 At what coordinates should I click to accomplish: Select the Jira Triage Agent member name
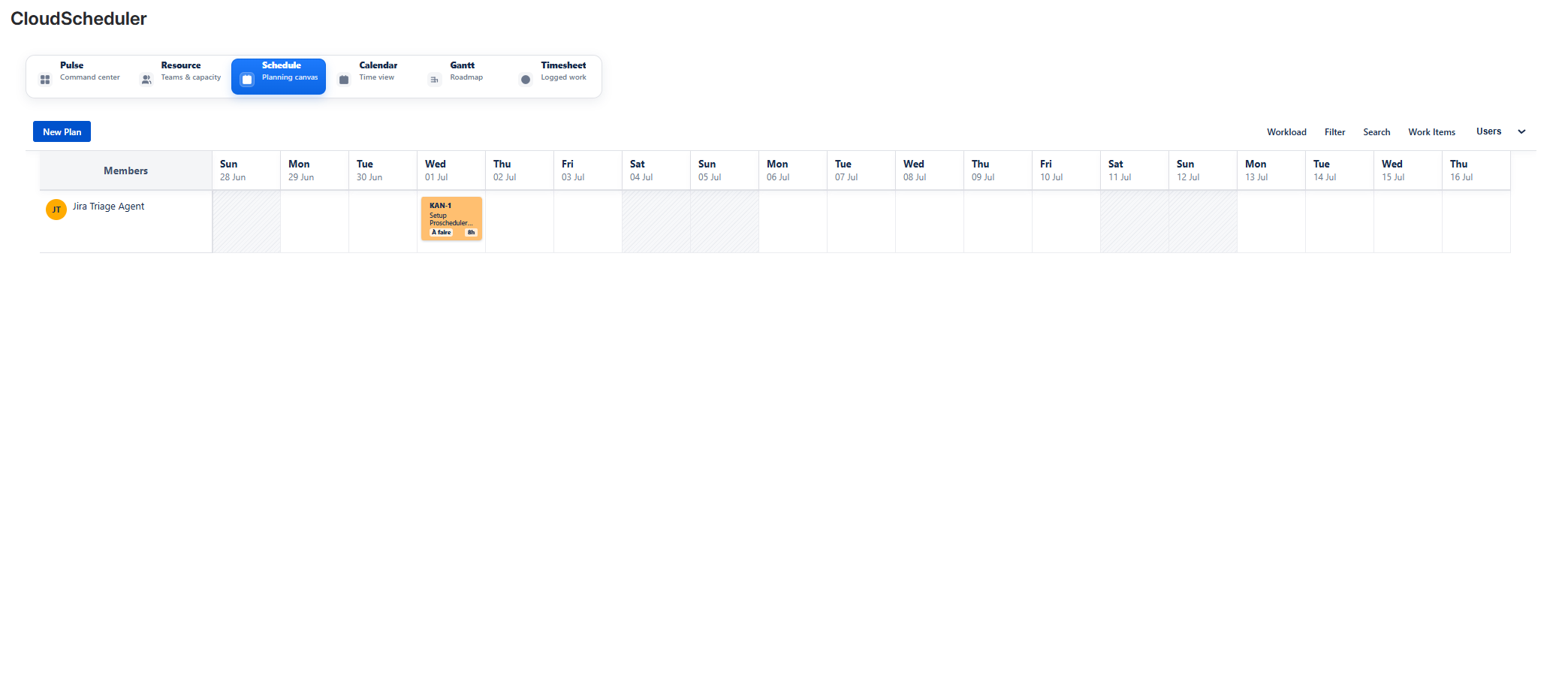(108, 207)
